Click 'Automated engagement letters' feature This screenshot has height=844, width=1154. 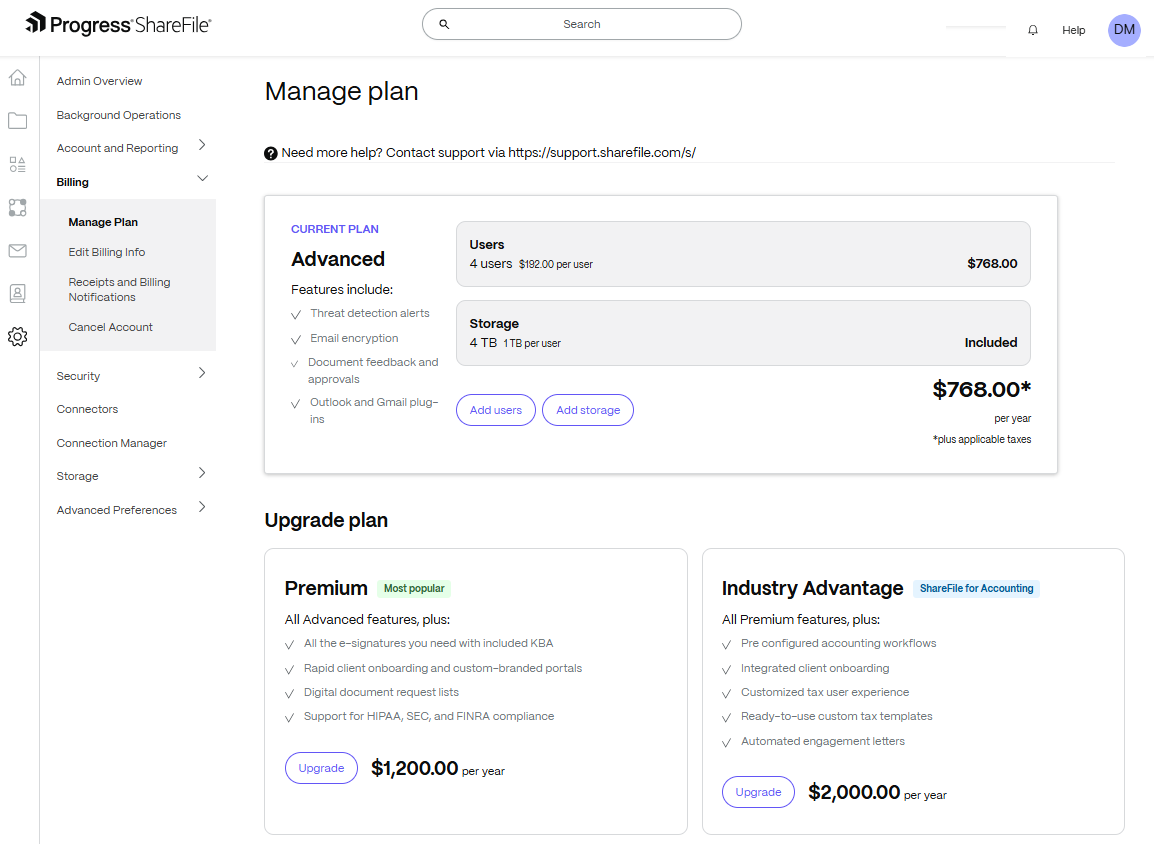click(823, 742)
